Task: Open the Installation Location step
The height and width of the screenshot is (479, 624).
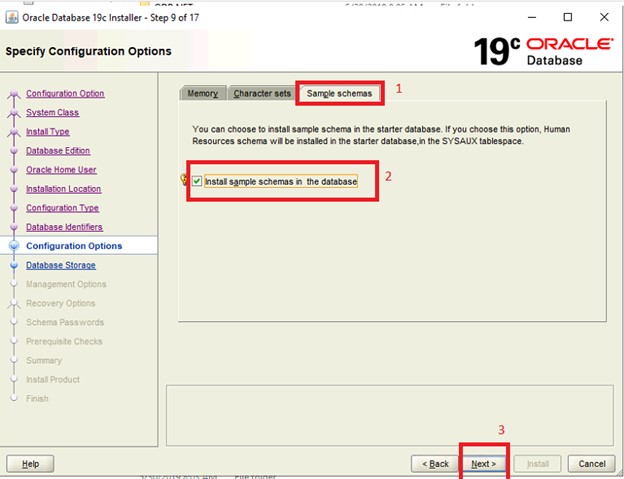Action: (63, 189)
